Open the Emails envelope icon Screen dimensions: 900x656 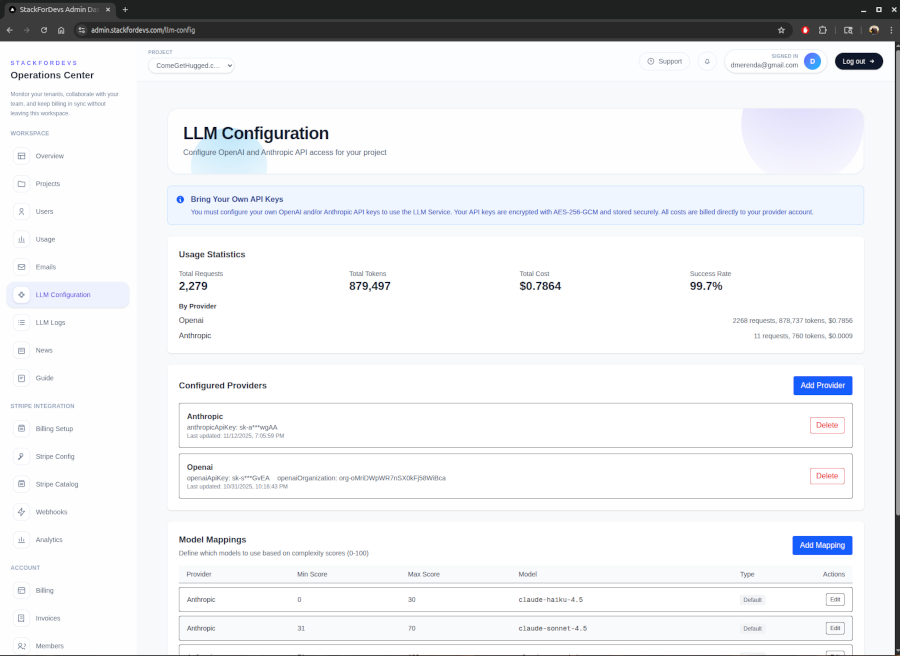22,267
